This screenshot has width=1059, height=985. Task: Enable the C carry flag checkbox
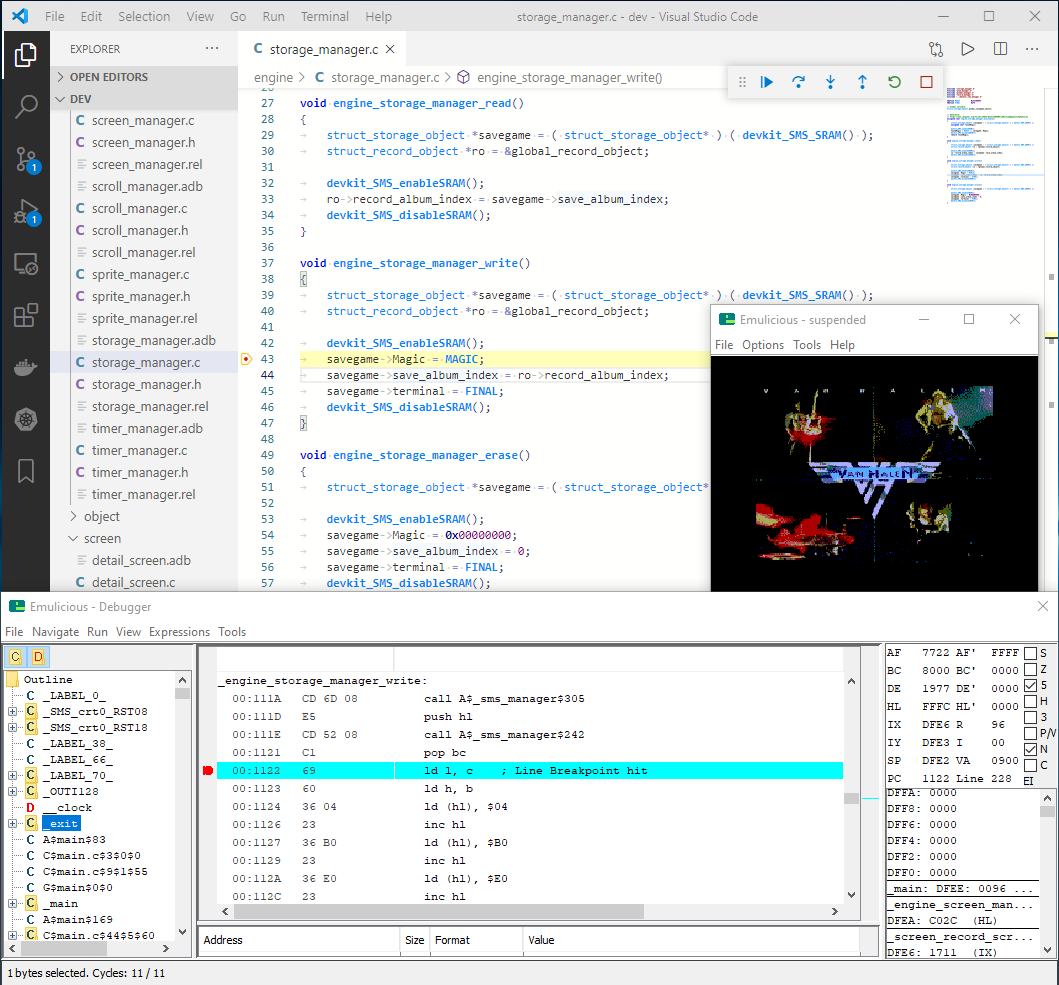tap(1030, 763)
